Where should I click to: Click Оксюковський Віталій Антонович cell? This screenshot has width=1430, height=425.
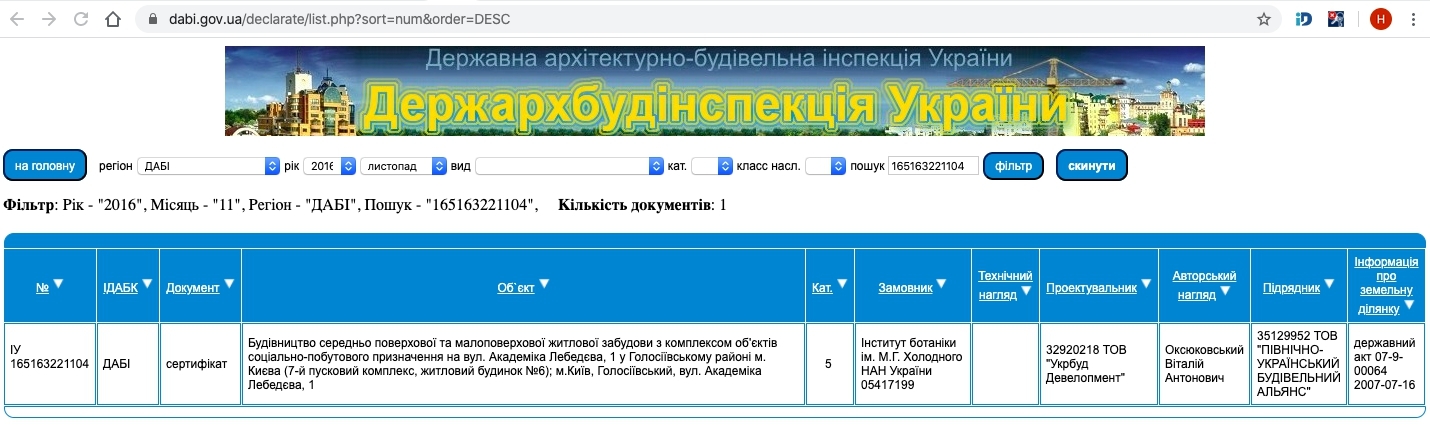coord(1205,364)
